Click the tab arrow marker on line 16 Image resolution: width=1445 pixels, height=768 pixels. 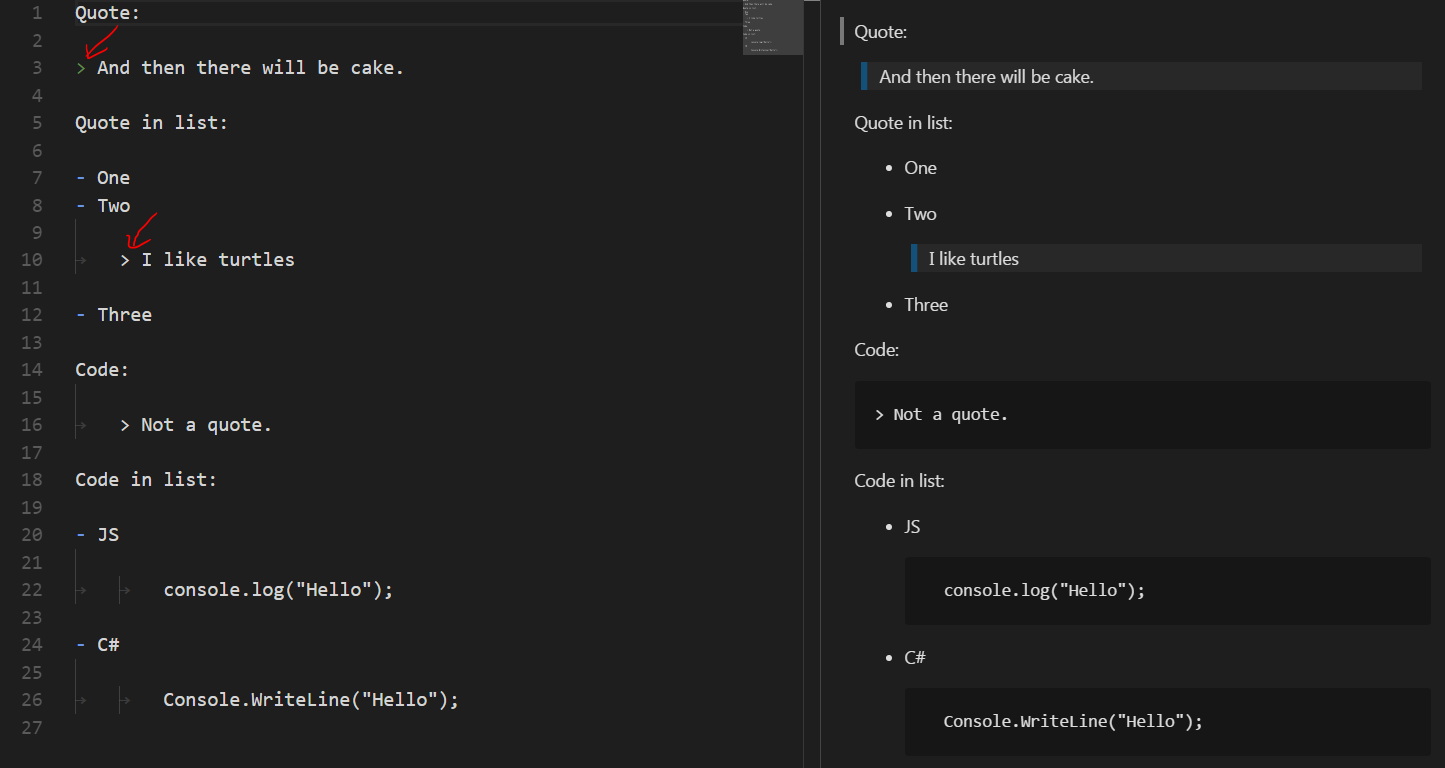coord(81,425)
